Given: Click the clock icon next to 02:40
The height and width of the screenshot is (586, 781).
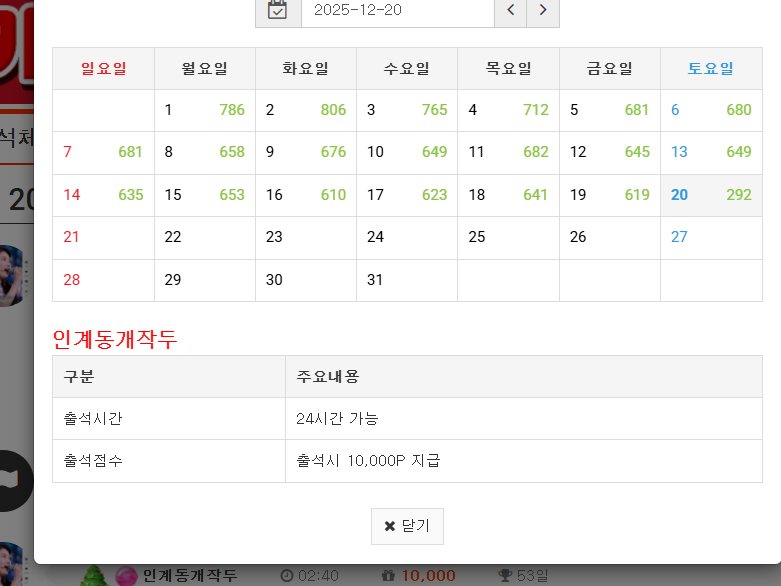Looking at the screenshot, I should [x=287, y=575].
